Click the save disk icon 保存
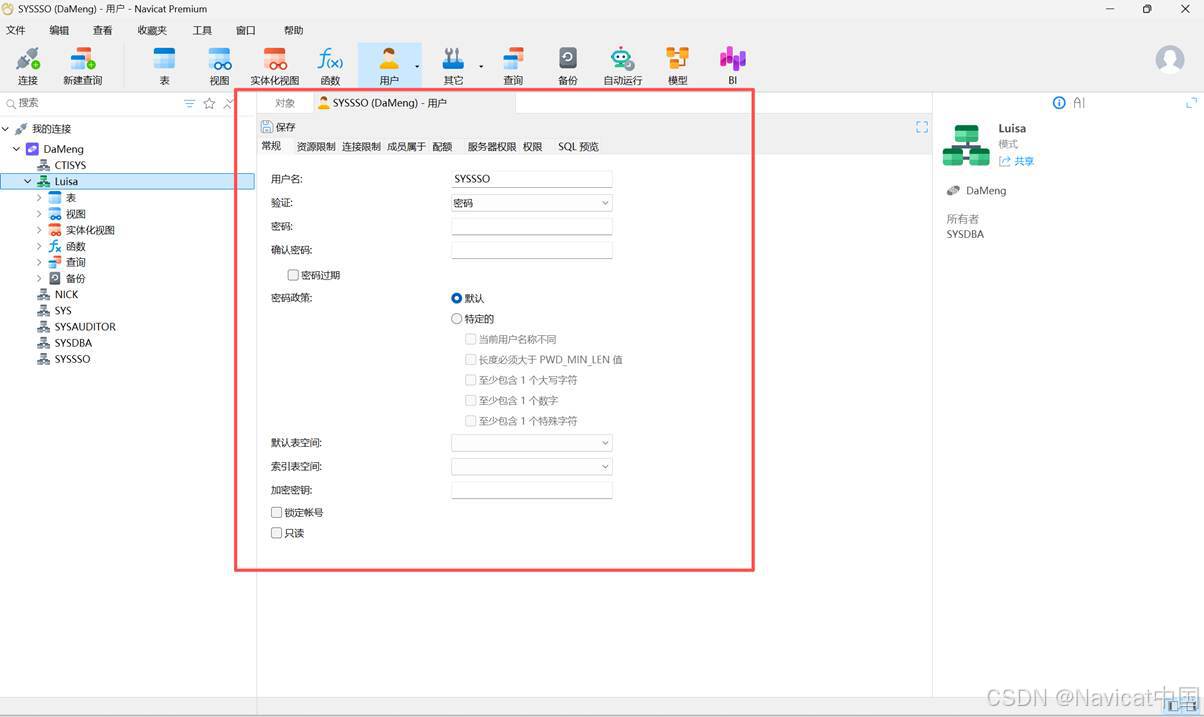Viewport: 1204px width, 717px height. pos(267,127)
